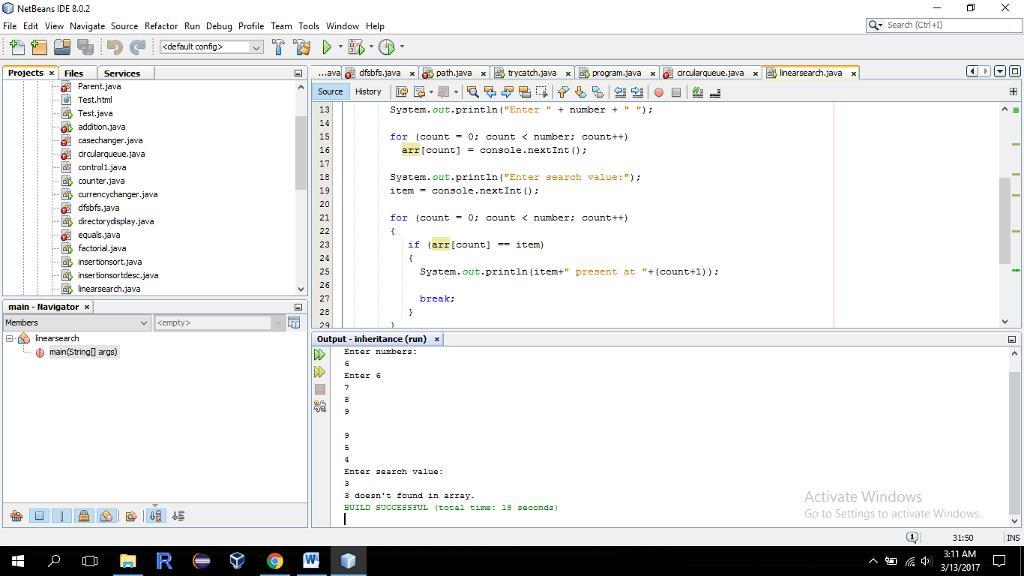Image resolution: width=1024 pixels, height=576 pixels.
Task: Click Start Macro Recording red circle
Action: [x=658, y=92]
